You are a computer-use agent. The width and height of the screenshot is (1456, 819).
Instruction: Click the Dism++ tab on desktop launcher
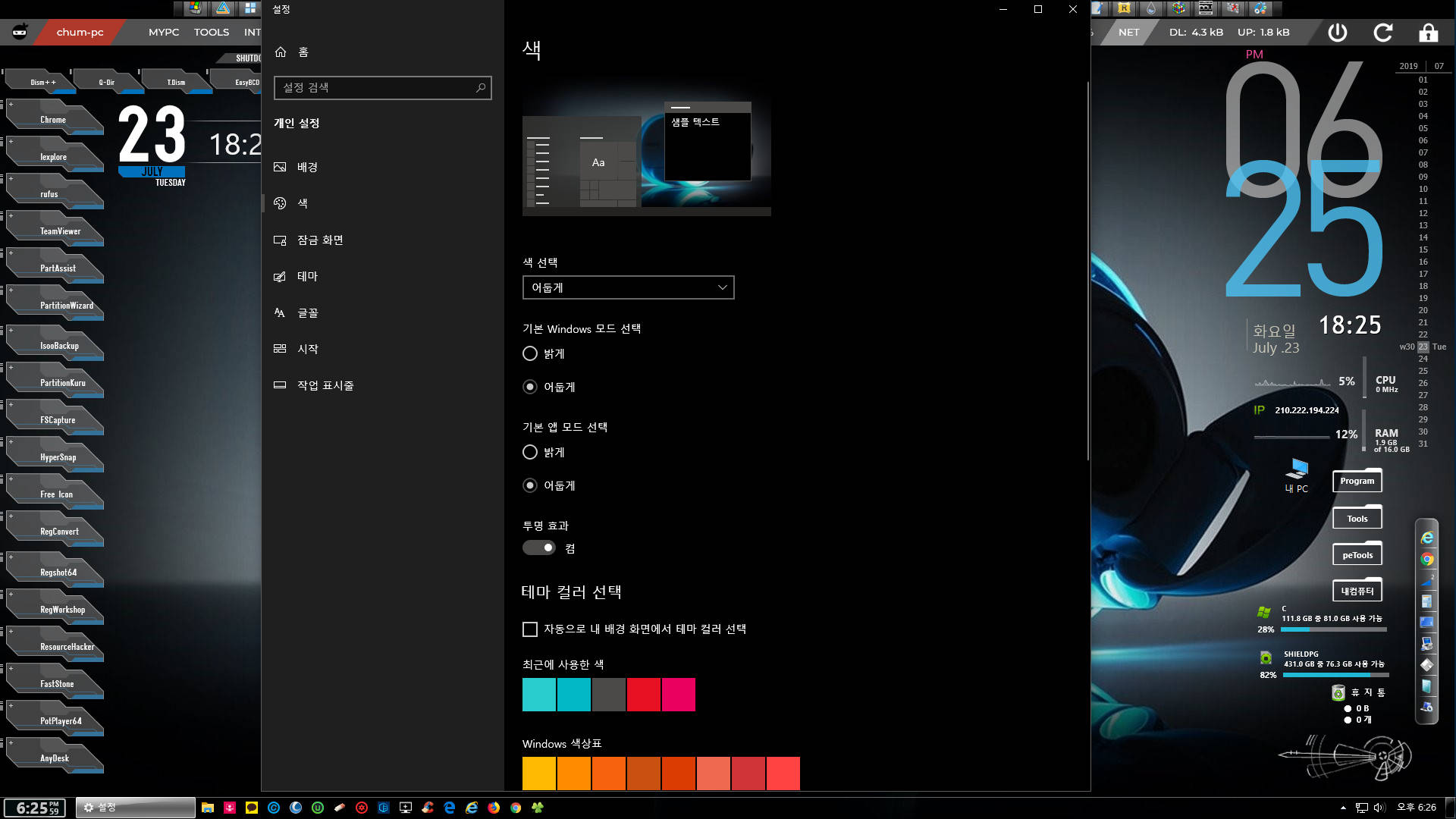pos(42,82)
